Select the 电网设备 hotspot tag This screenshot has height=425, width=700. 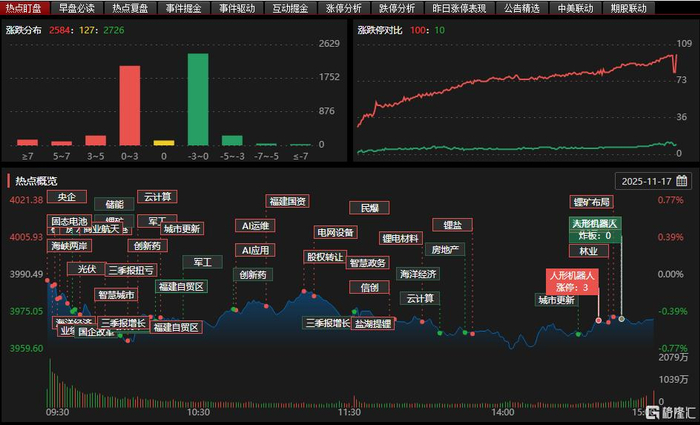pos(336,232)
